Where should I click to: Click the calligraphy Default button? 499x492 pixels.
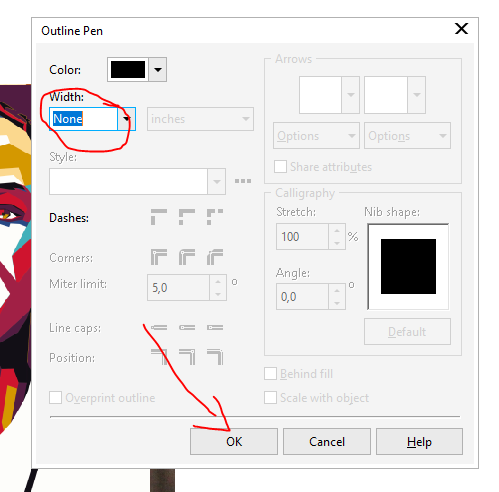(407, 332)
